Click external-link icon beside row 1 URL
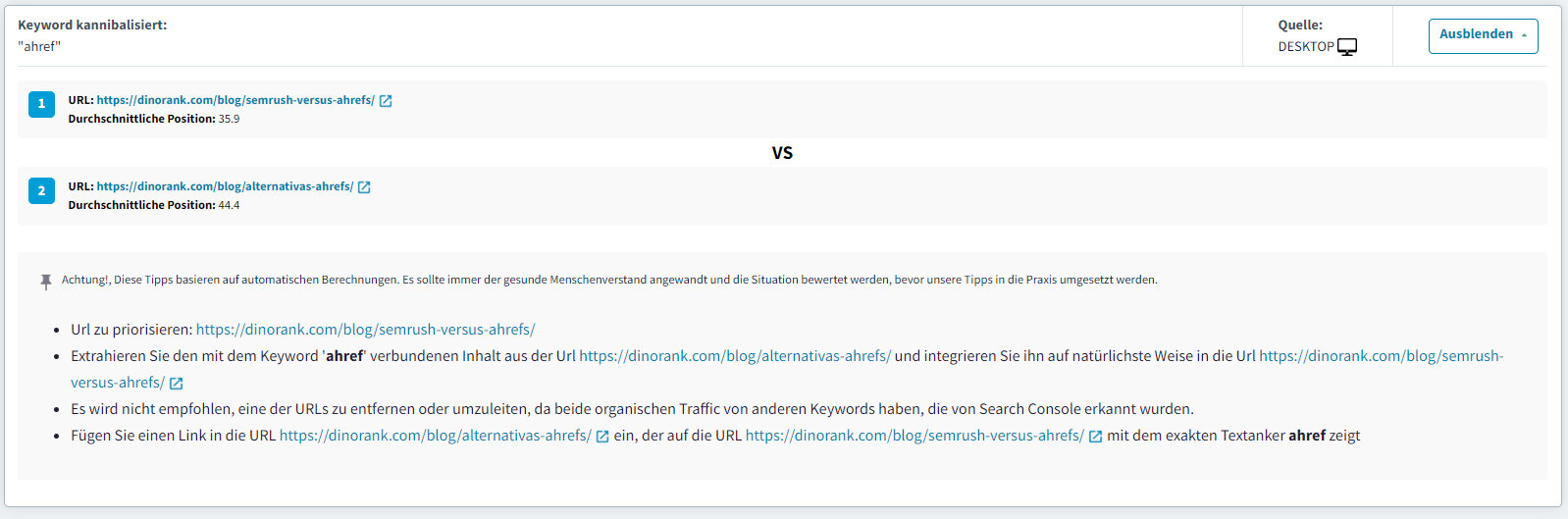 coord(386,101)
